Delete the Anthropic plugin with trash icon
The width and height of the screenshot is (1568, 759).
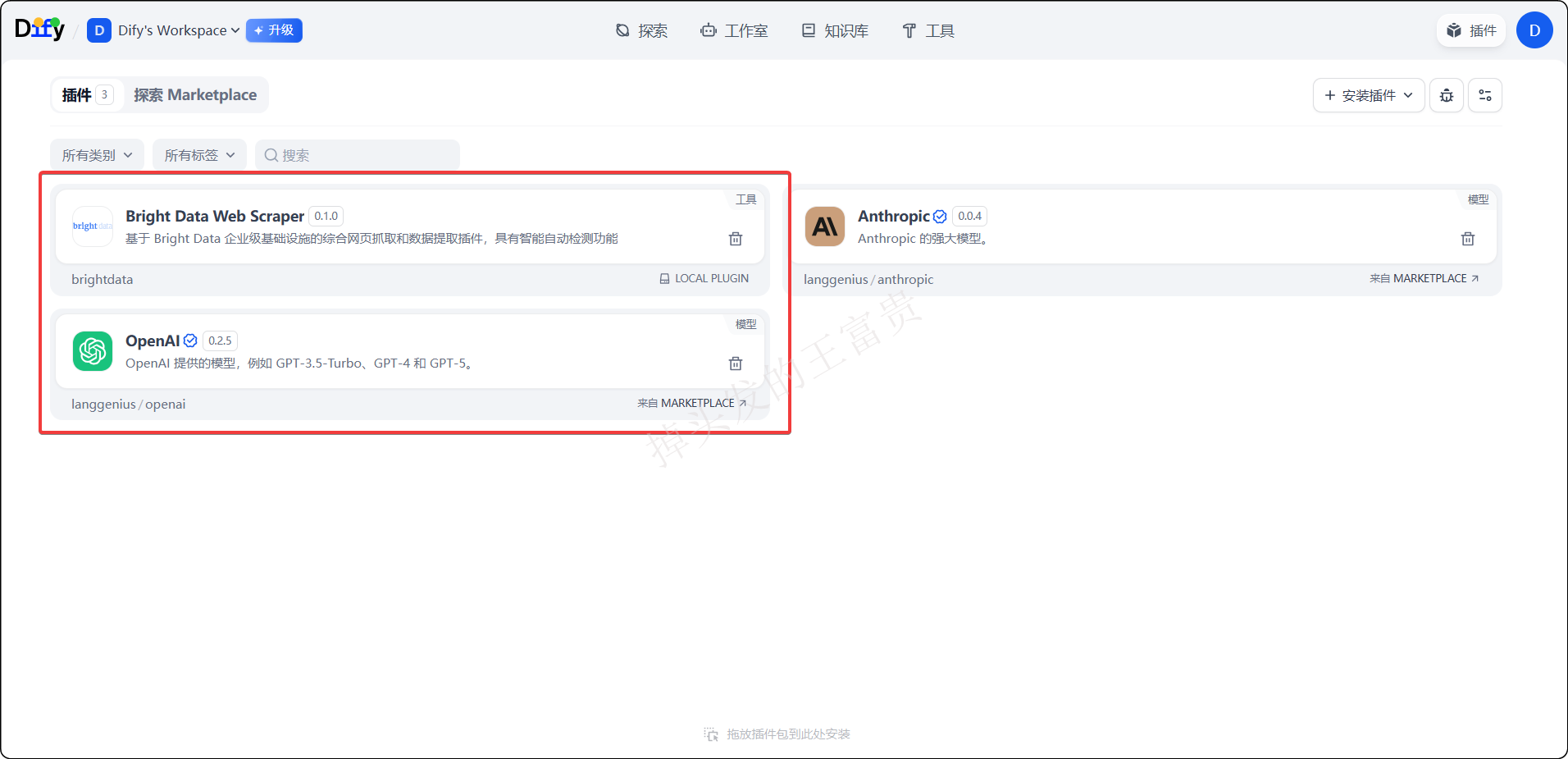pos(1468,239)
